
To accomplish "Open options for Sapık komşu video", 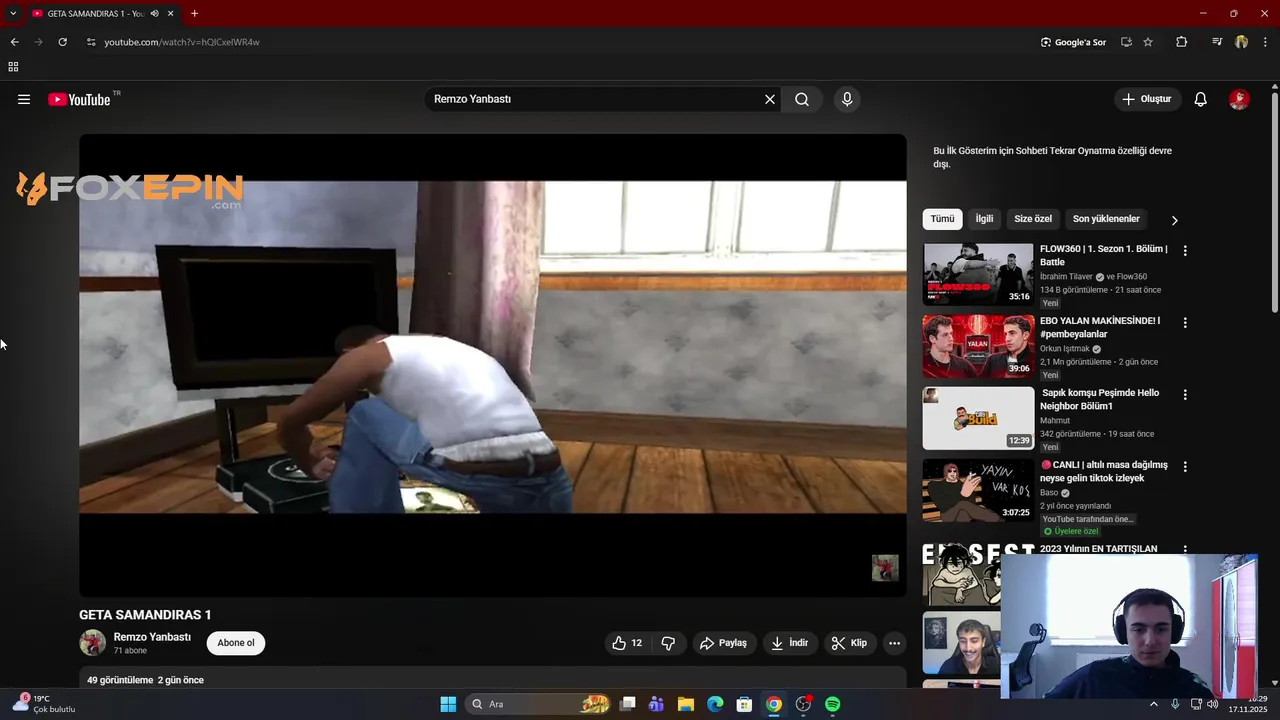I will click(1185, 395).
